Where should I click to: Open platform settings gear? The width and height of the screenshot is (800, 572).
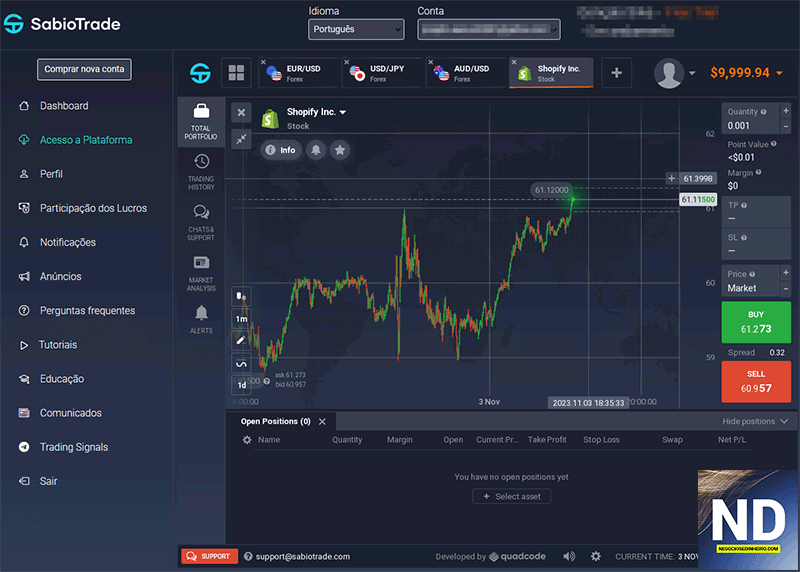(595, 556)
